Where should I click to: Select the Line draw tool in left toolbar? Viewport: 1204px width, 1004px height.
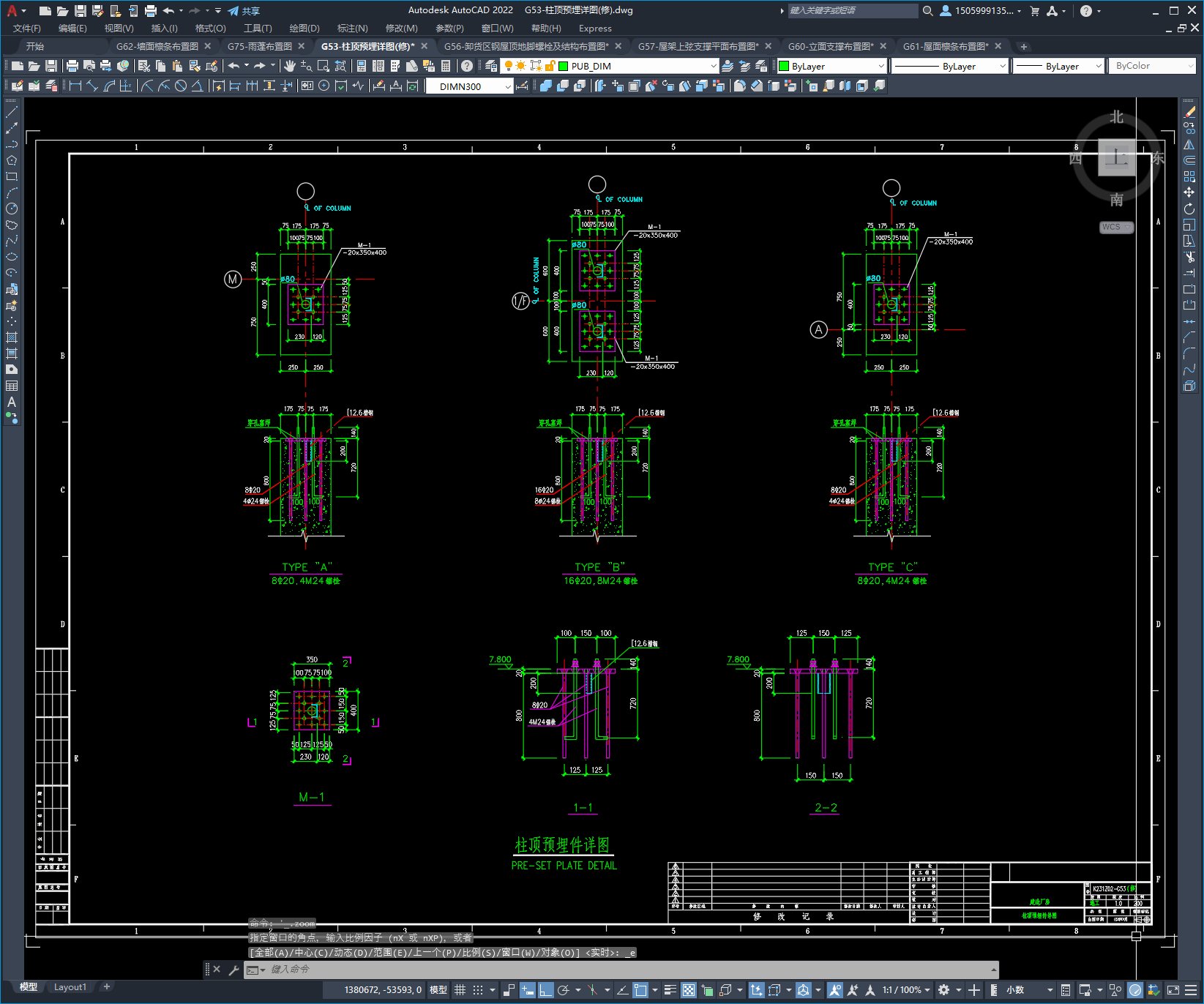(x=12, y=113)
